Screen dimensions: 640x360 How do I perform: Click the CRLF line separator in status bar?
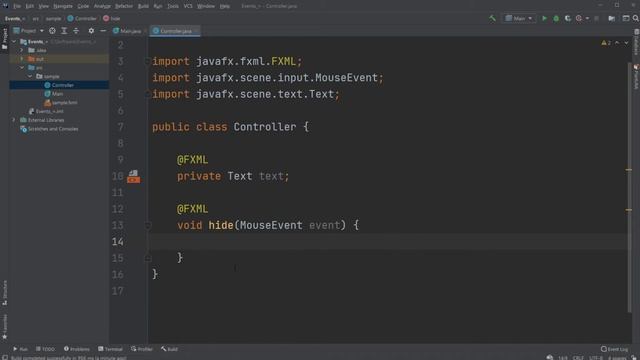coord(578,358)
